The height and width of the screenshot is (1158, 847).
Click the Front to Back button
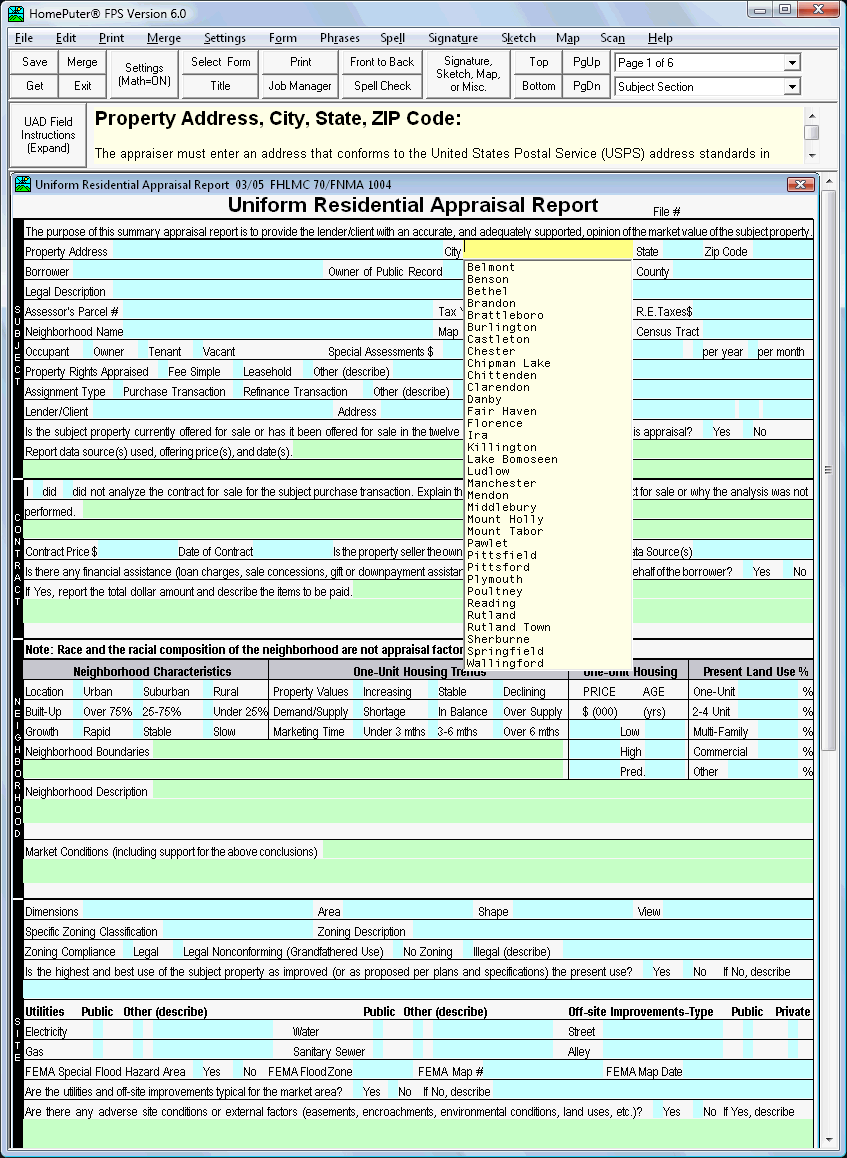[x=382, y=62]
